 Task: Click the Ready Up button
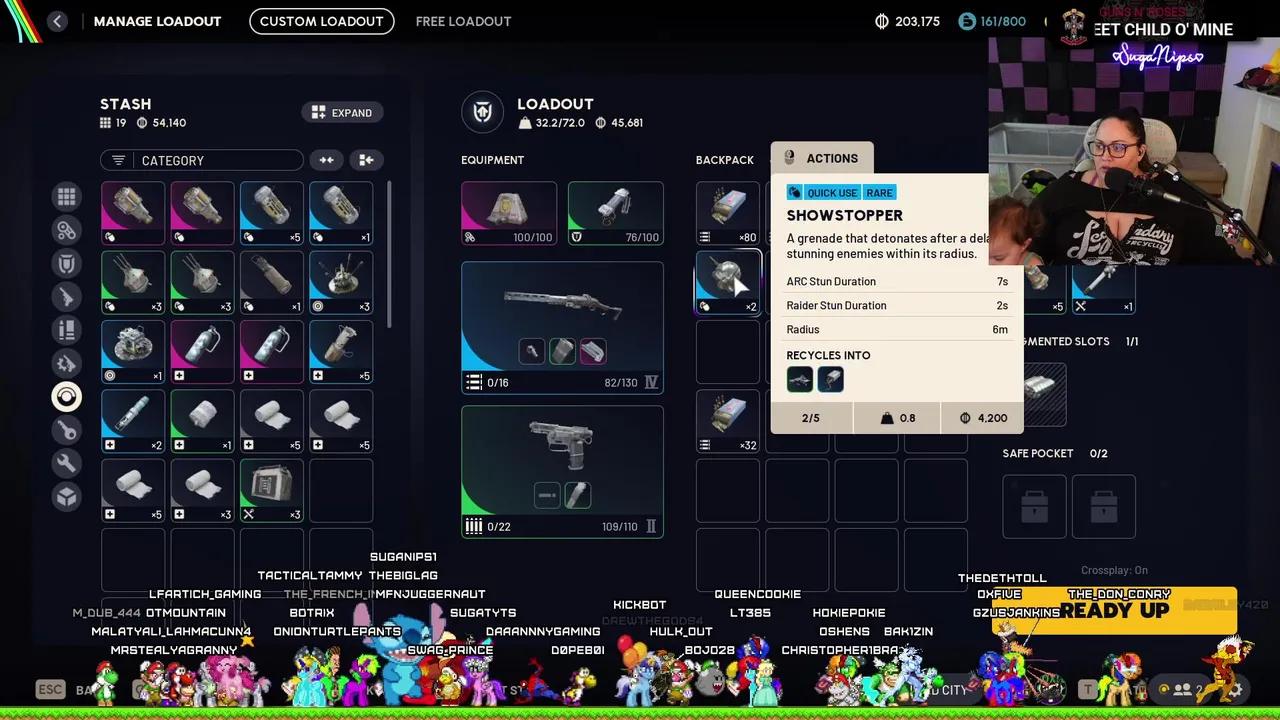pyautogui.click(x=1114, y=610)
